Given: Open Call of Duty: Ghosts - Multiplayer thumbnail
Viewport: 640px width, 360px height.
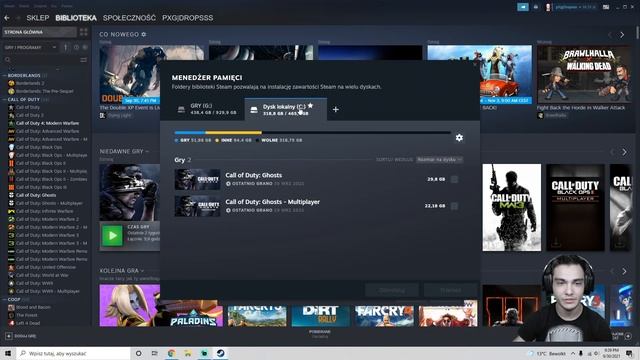Looking at the screenshot, I should [197, 206].
